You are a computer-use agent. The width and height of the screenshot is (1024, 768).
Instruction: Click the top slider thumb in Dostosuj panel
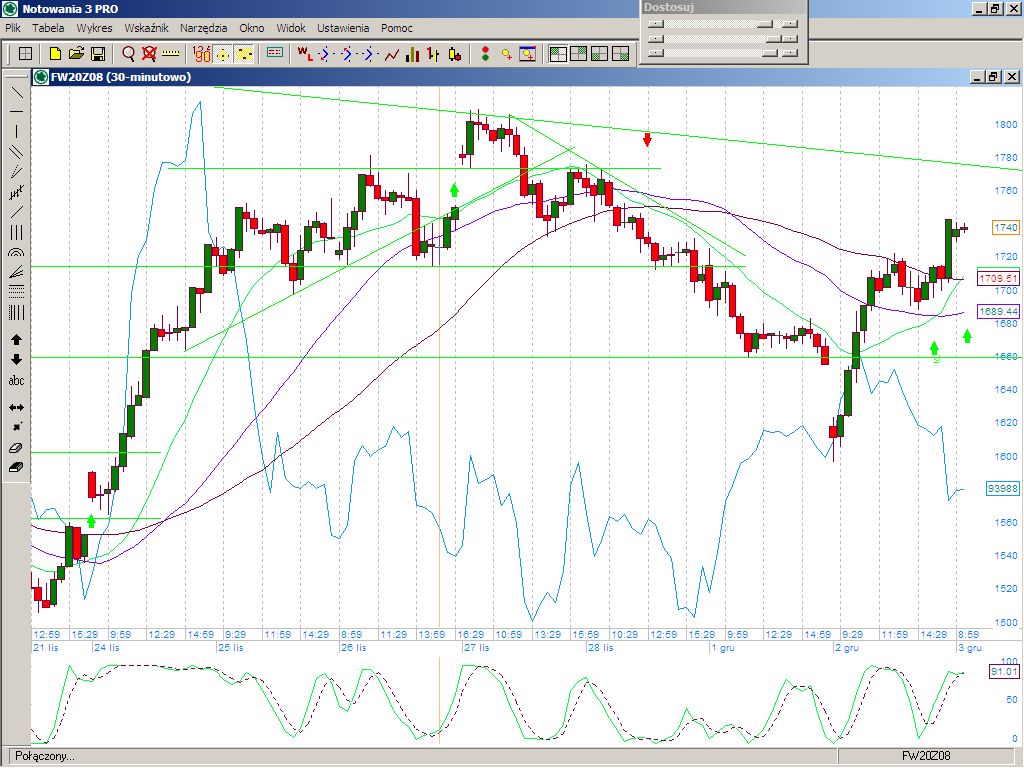[765, 23]
